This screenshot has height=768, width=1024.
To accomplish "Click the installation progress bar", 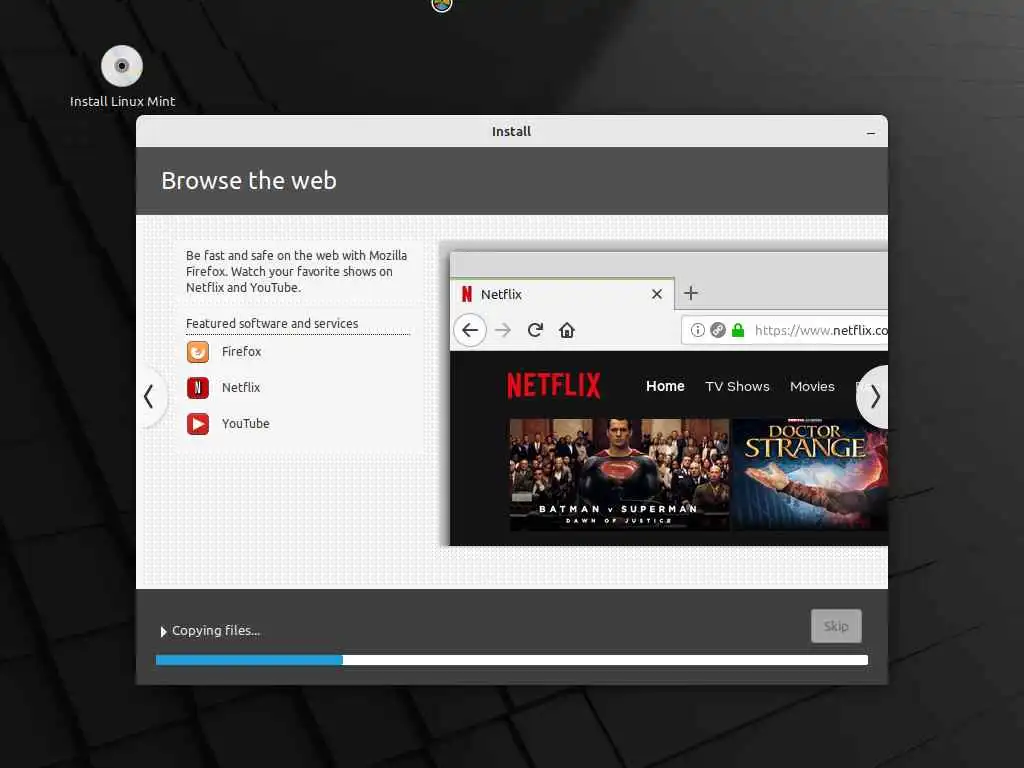I will click(512, 660).
